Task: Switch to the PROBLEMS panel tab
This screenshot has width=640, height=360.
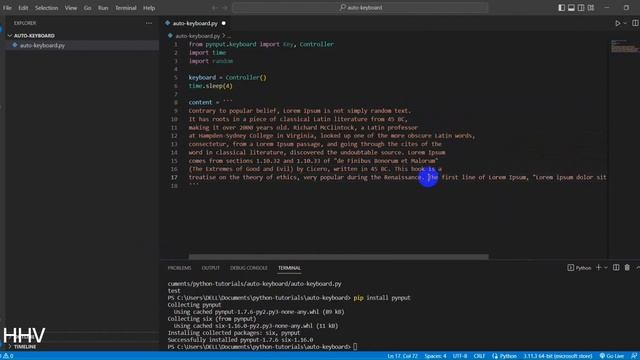Action: click(179, 268)
